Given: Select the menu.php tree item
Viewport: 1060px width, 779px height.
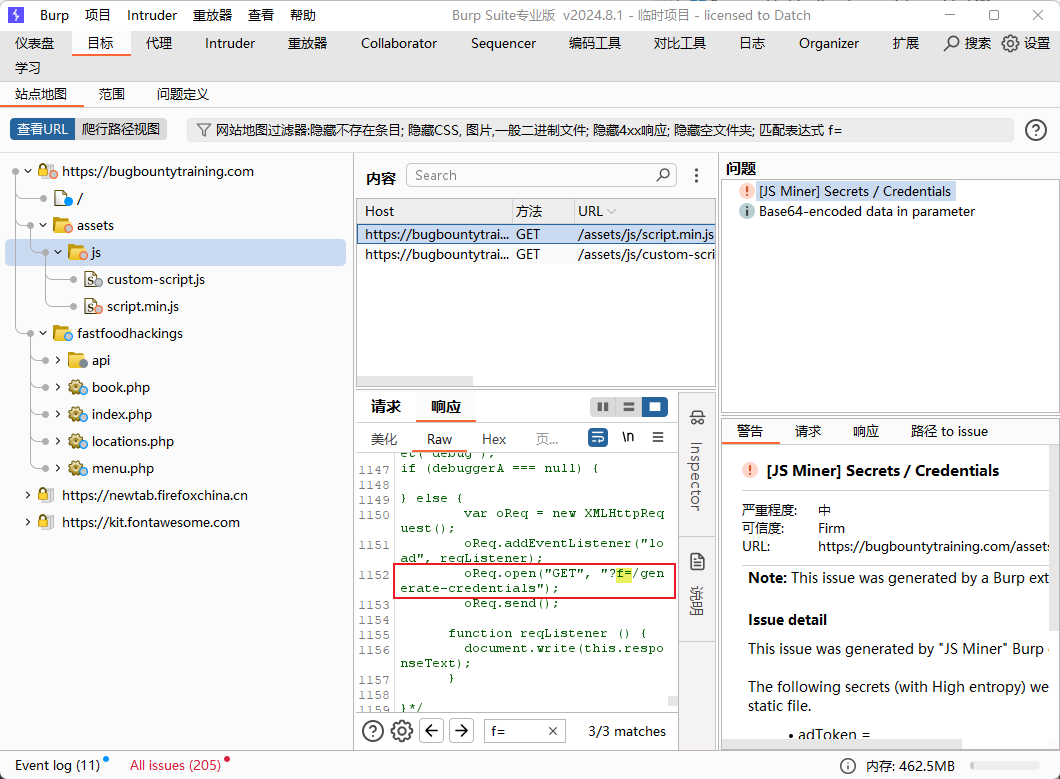Looking at the screenshot, I should click(122, 469).
